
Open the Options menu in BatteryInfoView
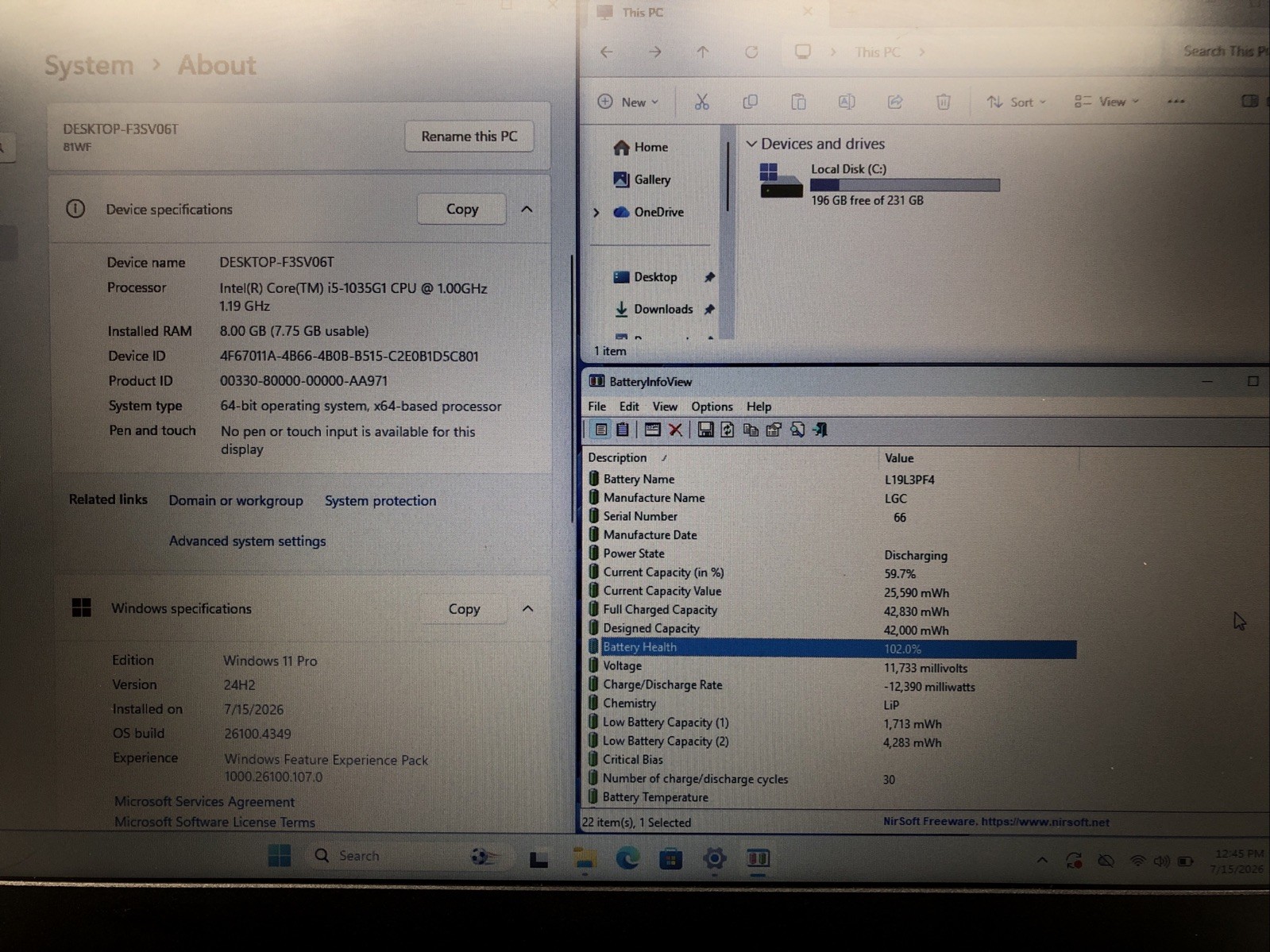click(712, 407)
